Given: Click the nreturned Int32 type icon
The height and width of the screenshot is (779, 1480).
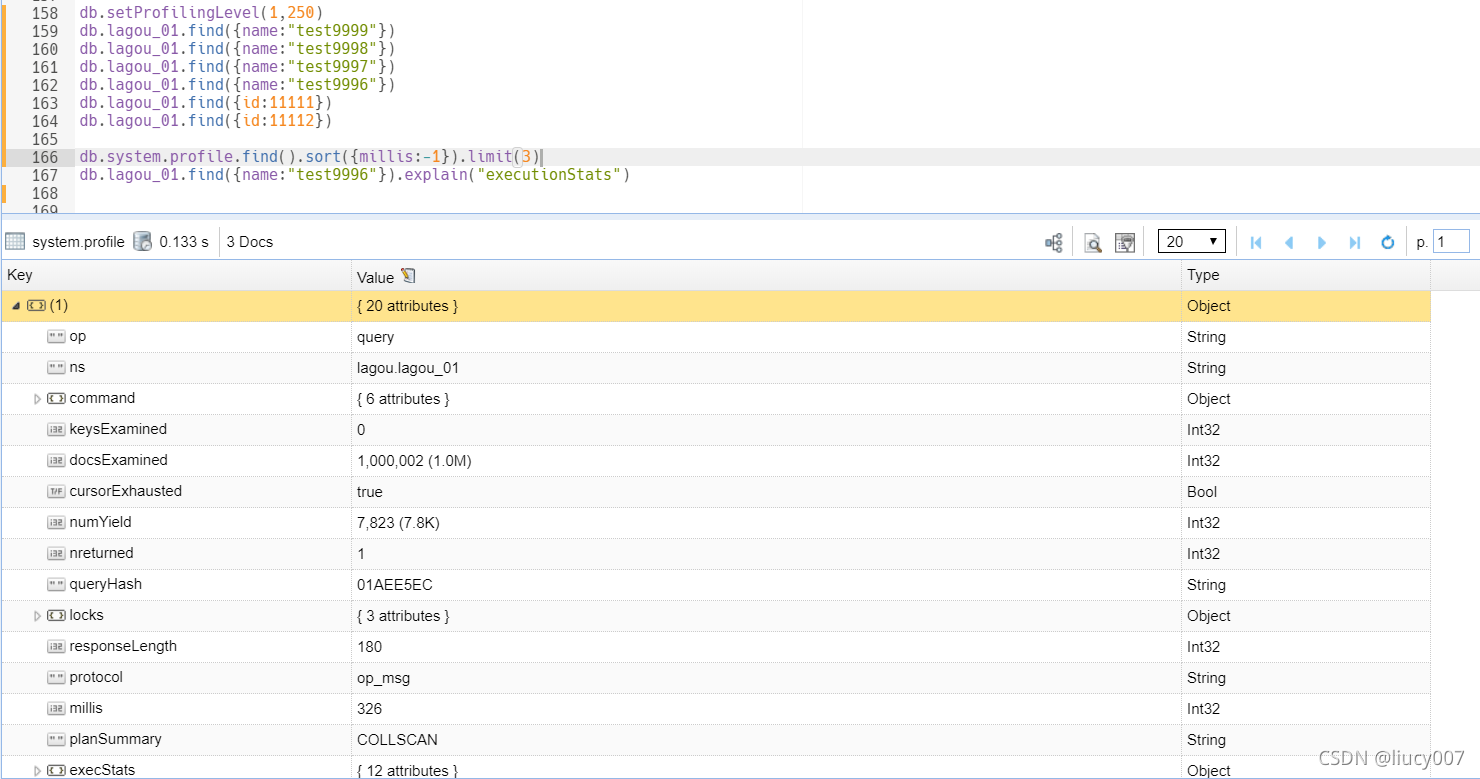Looking at the screenshot, I should [56, 554].
